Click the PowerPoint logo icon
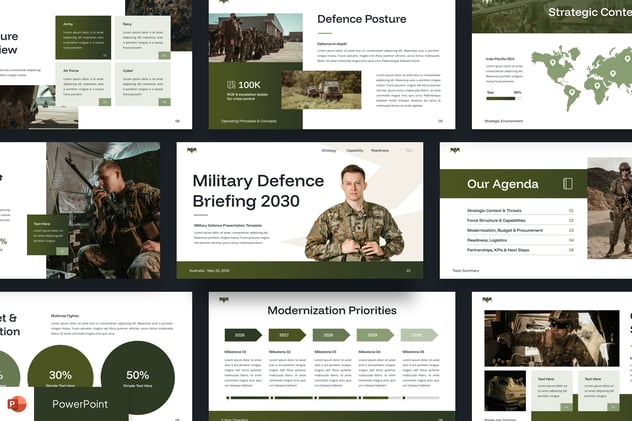The height and width of the screenshot is (421, 632). (19, 403)
